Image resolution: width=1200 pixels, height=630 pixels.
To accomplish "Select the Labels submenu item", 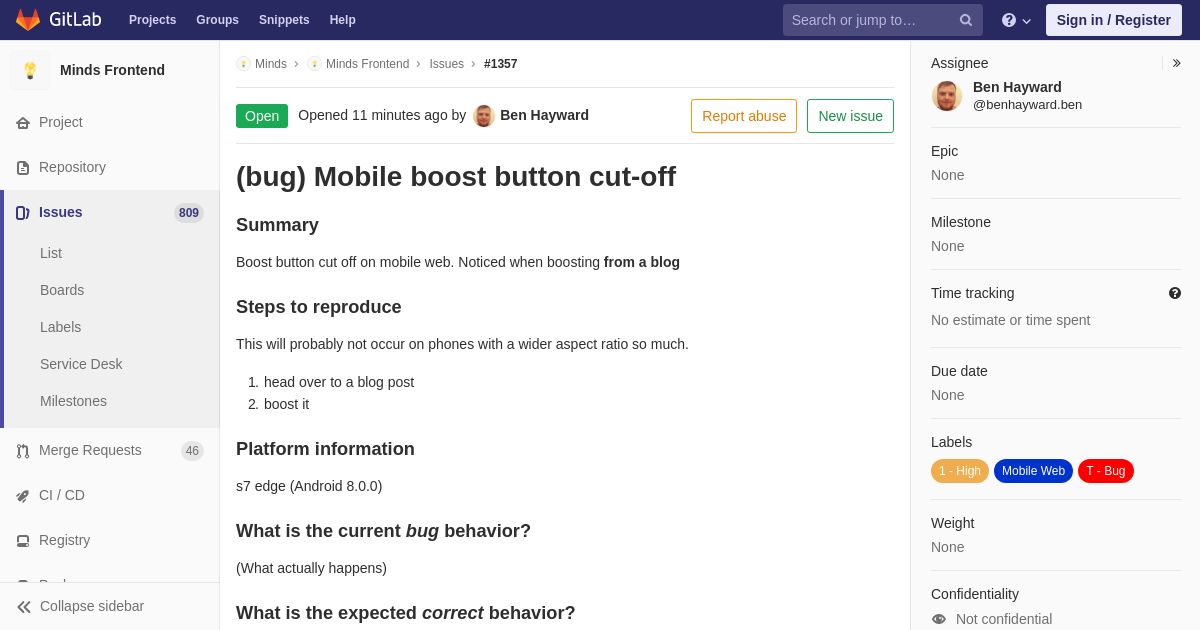I will 60,327.
